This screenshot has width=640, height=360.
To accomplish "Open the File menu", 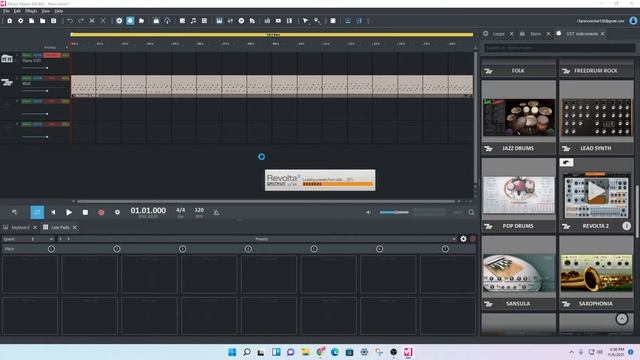I will [x=6, y=11].
